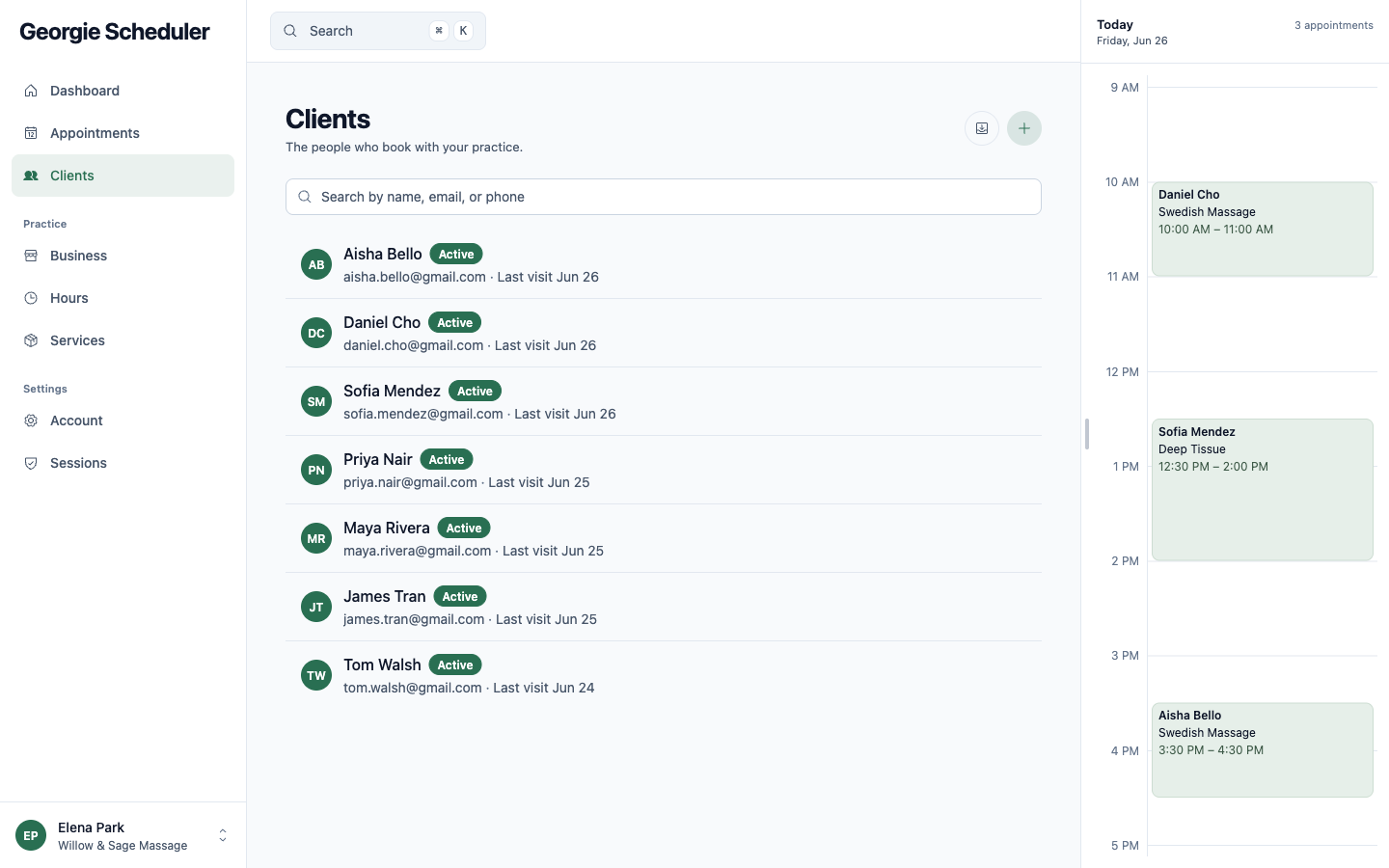Click the magnifier icon in top search
Viewport: 1389px width, 868px height.
(290, 31)
